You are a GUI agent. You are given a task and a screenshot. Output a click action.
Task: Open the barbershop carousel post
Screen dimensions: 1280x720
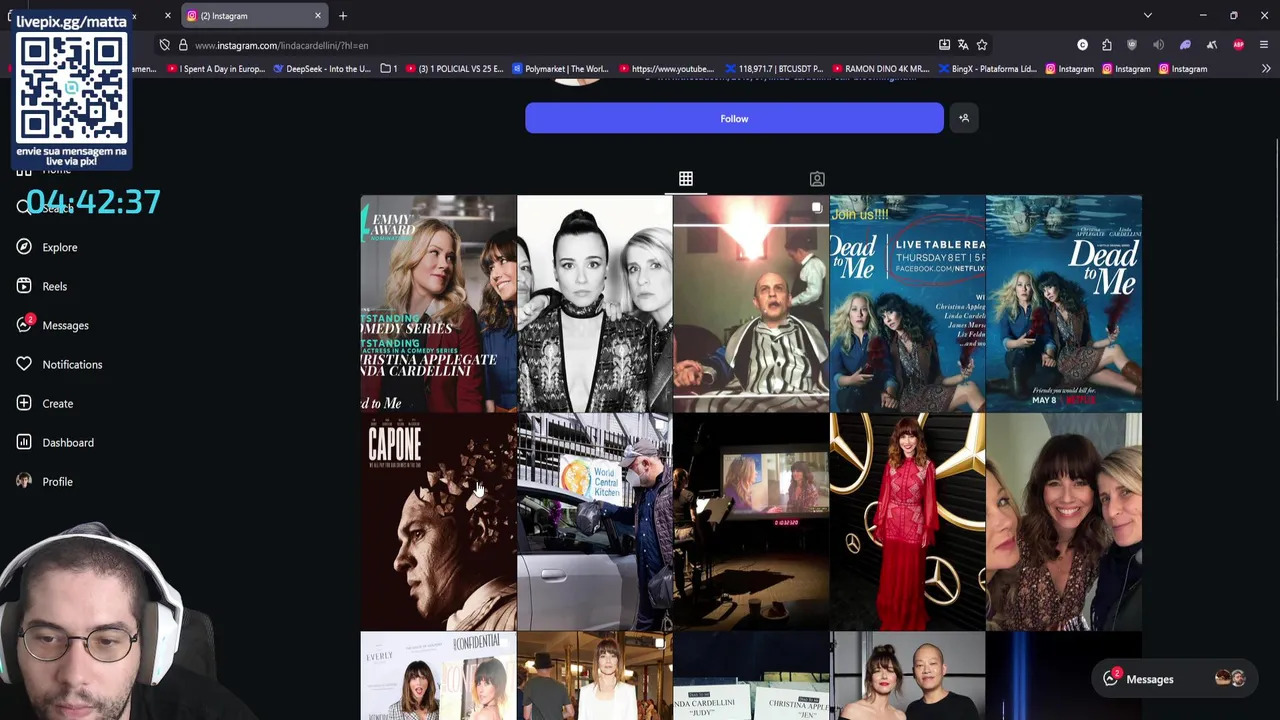[x=750, y=303]
